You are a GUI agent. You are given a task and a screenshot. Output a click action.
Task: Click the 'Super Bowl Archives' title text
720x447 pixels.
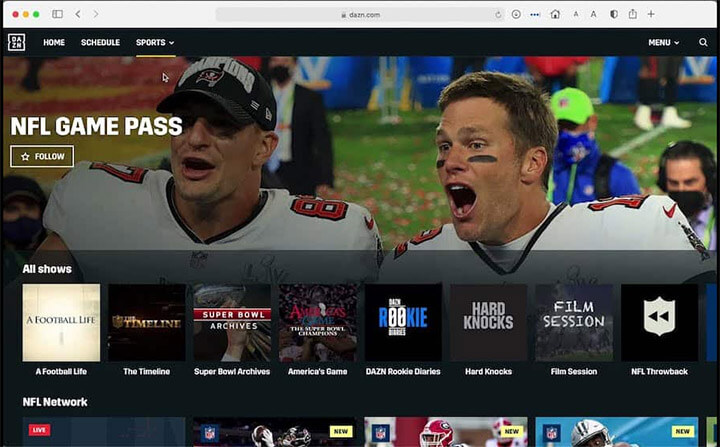[232, 371]
